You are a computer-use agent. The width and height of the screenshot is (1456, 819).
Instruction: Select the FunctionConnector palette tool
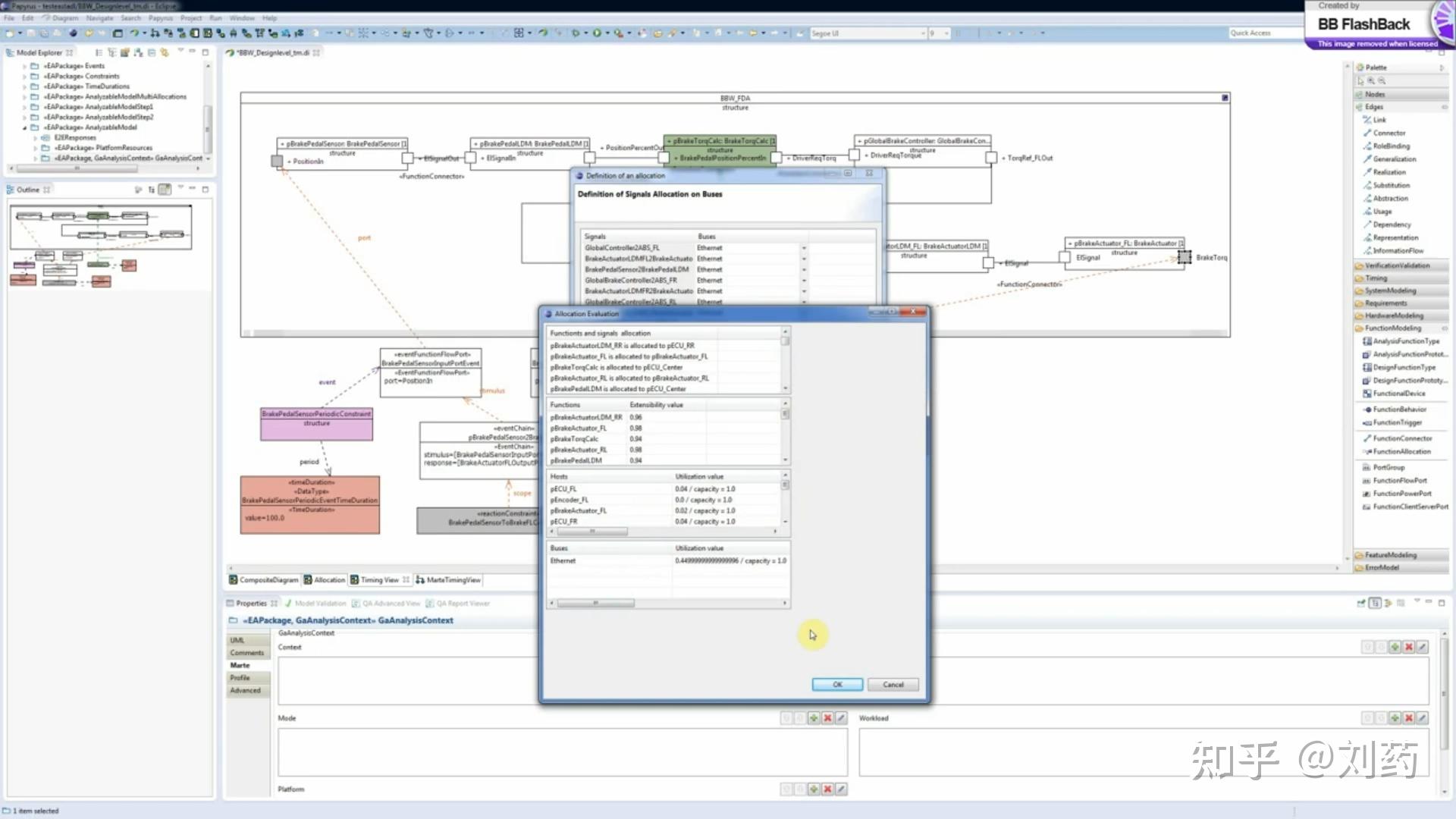1401,438
